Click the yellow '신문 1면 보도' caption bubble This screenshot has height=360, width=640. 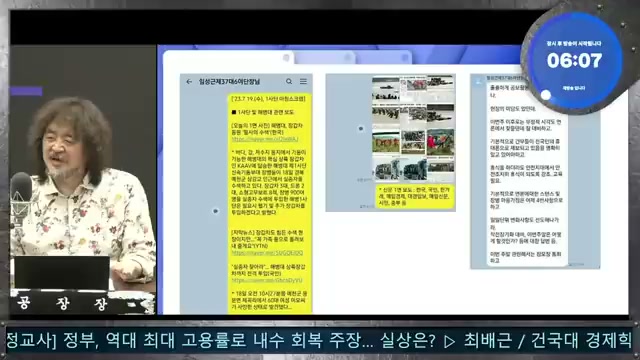click(x=415, y=196)
